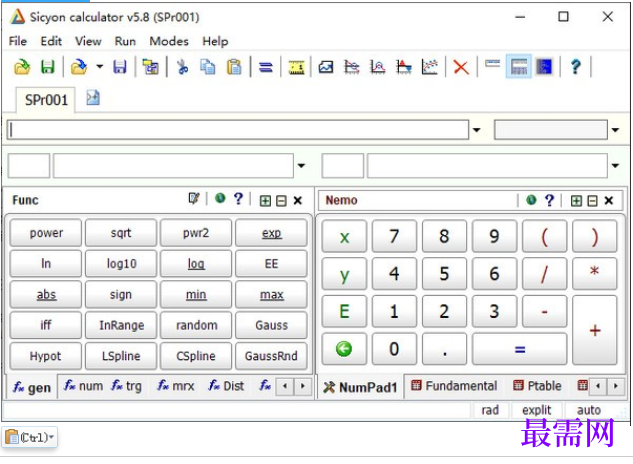Click the cut scissors icon
The height and width of the screenshot is (464, 633).
click(182, 67)
